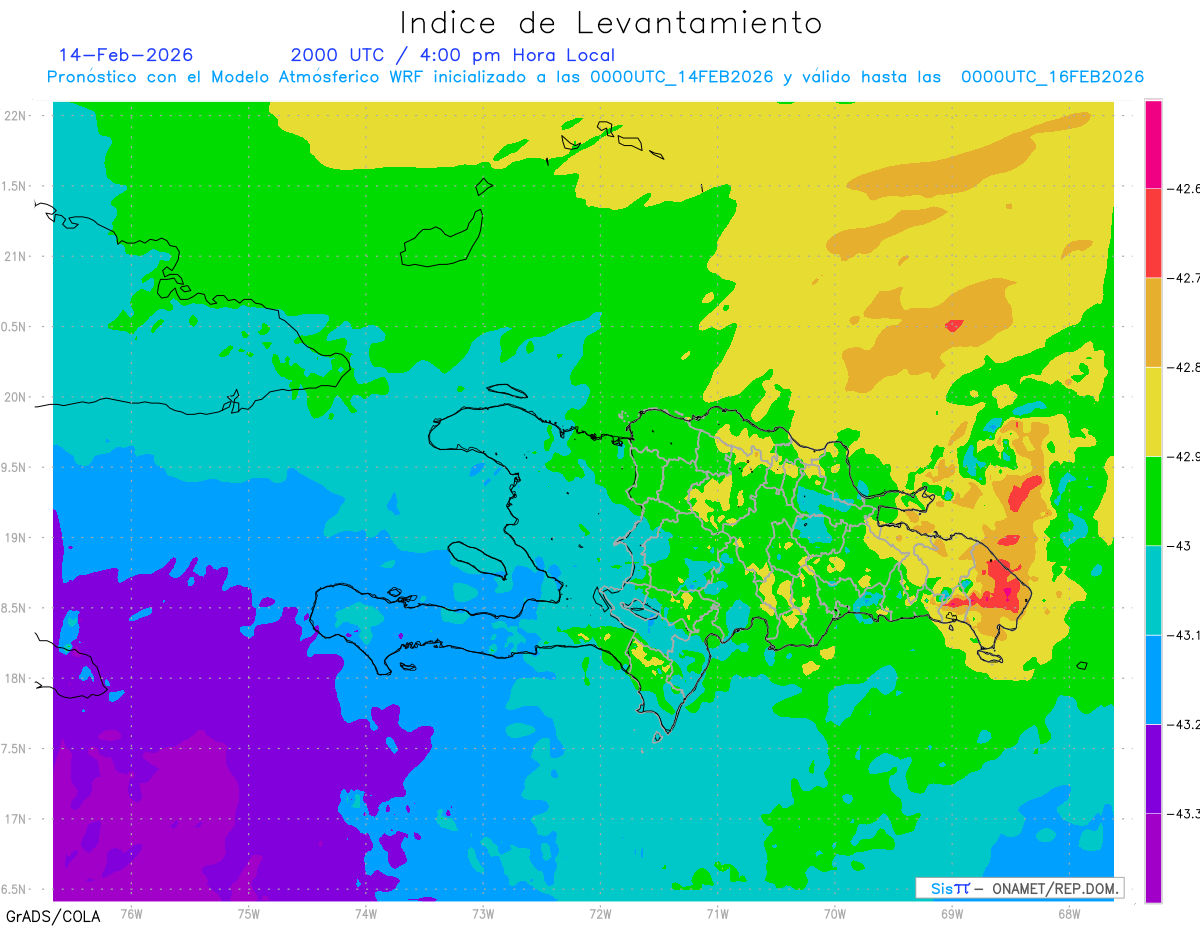This screenshot has width=1200, height=927.
Task: Click the '73W' longitude label
Action: click(483, 913)
